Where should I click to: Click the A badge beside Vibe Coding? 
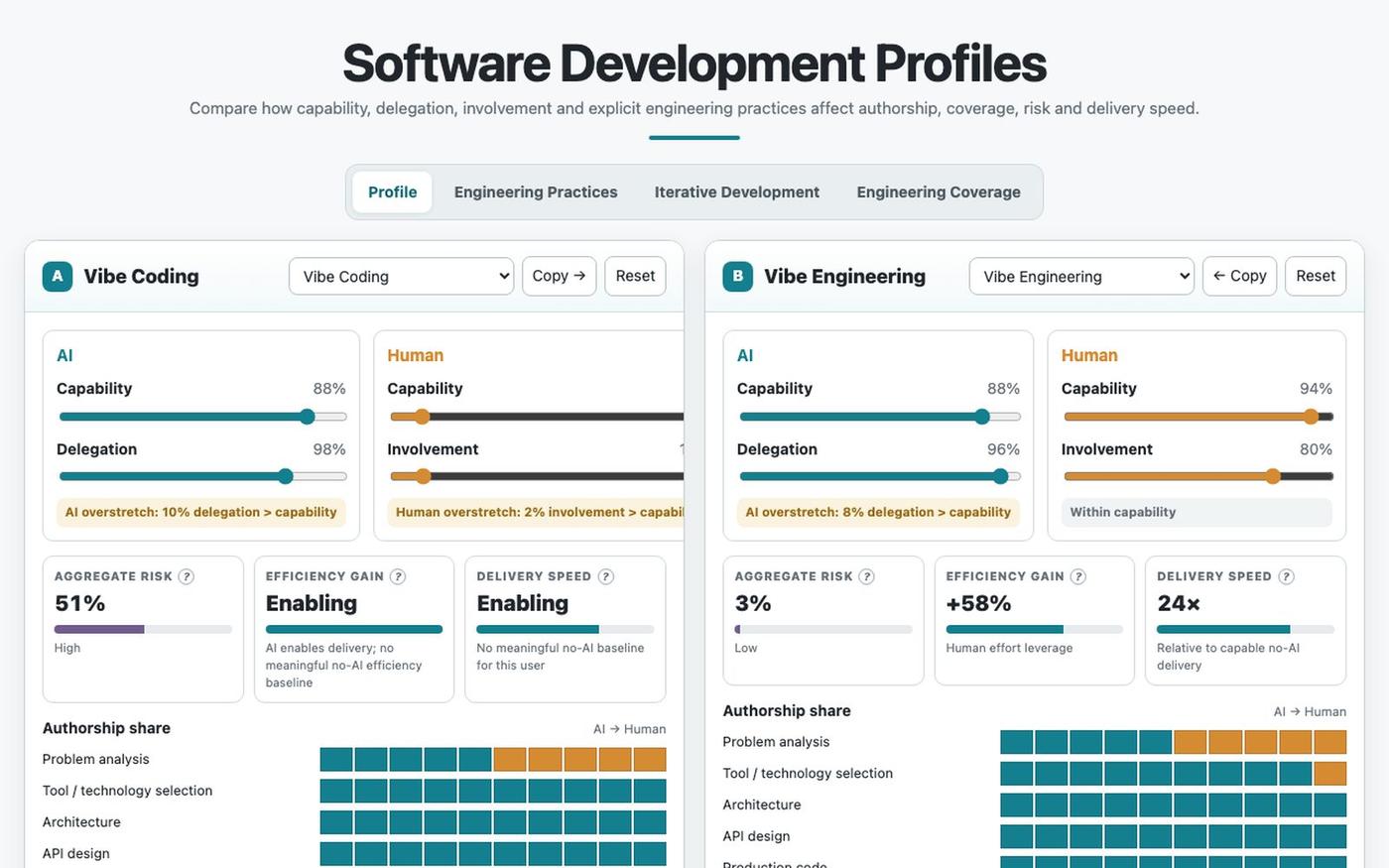coord(58,276)
